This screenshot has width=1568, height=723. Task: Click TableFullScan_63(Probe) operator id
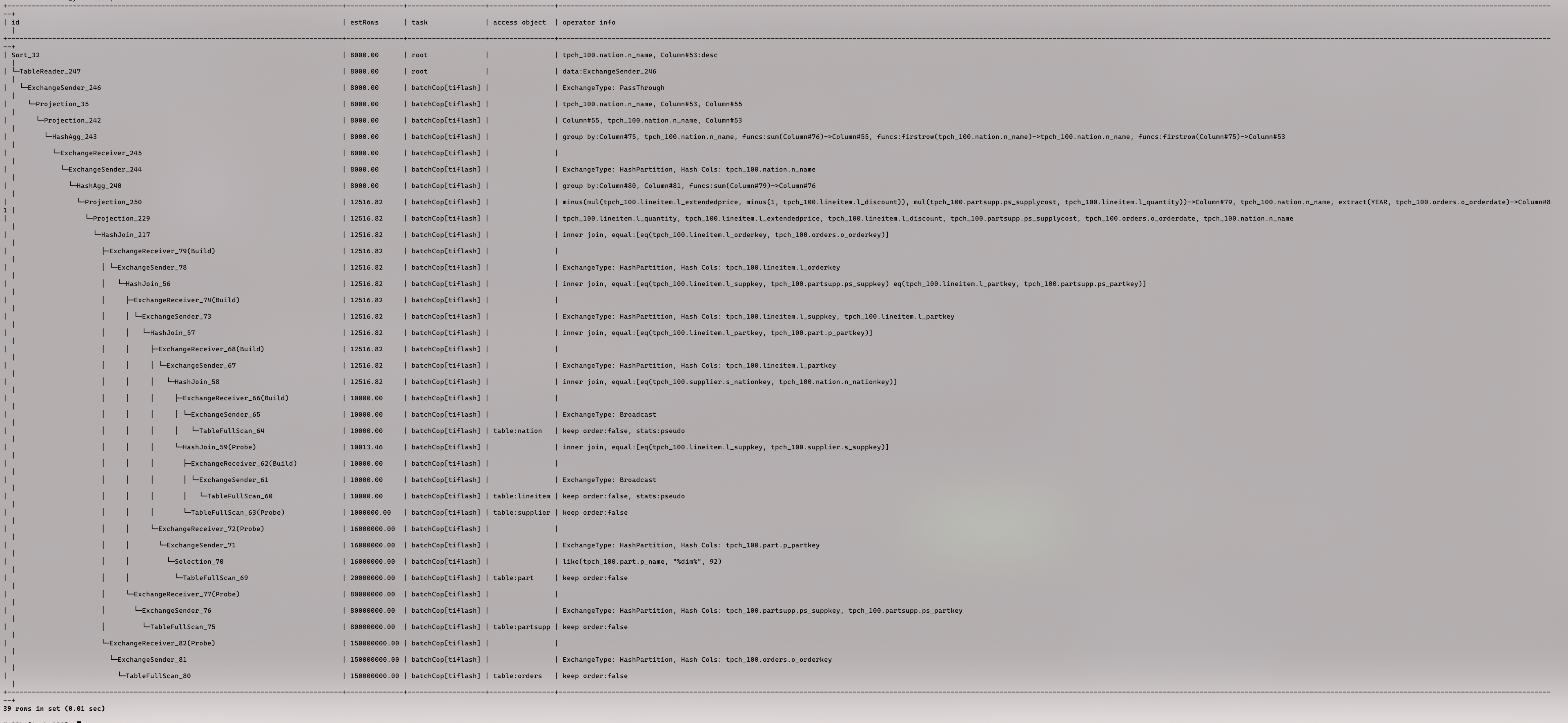(x=238, y=513)
